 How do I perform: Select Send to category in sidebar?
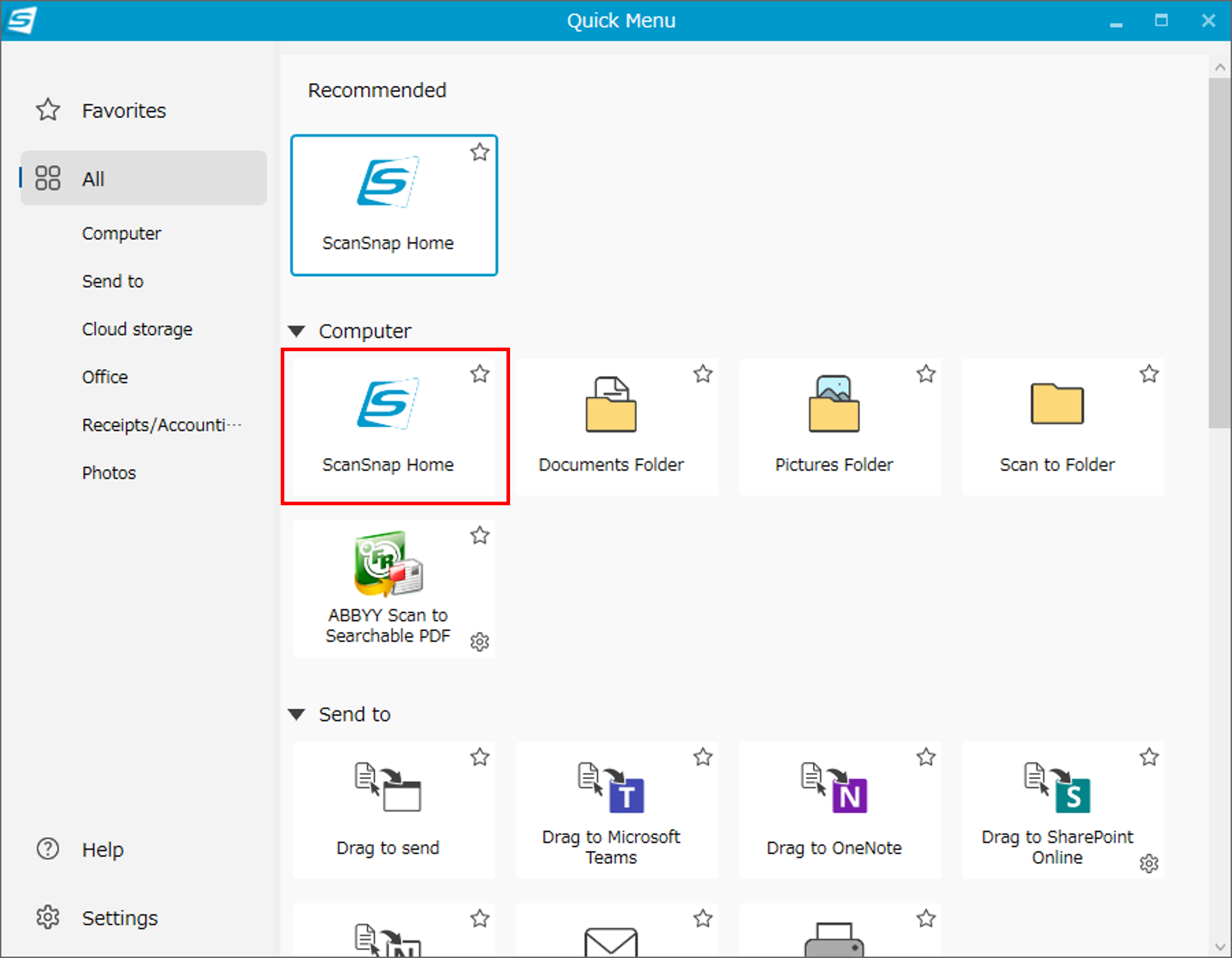[x=113, y=281]
